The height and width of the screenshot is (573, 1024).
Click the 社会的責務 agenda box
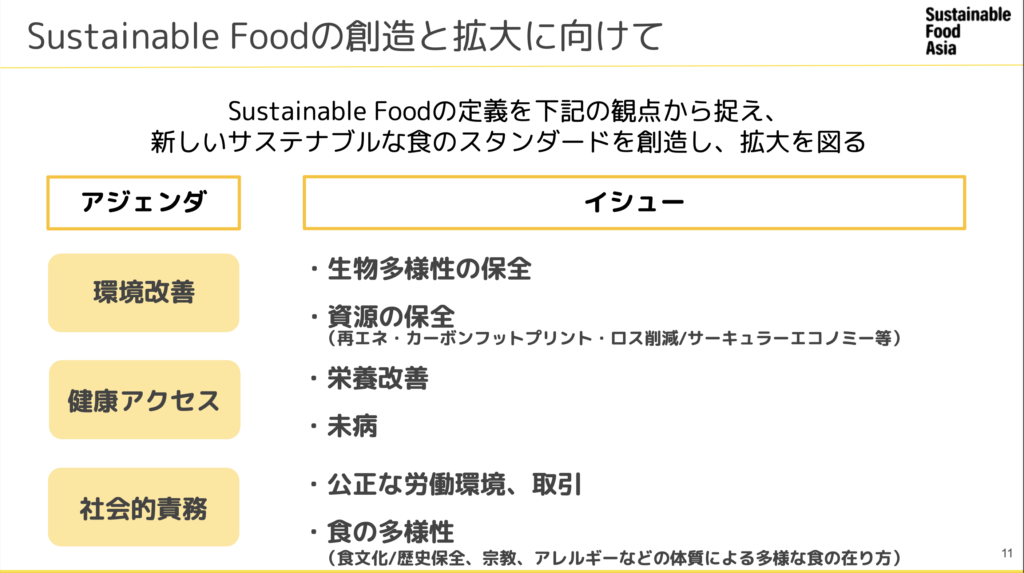[143, 508]
